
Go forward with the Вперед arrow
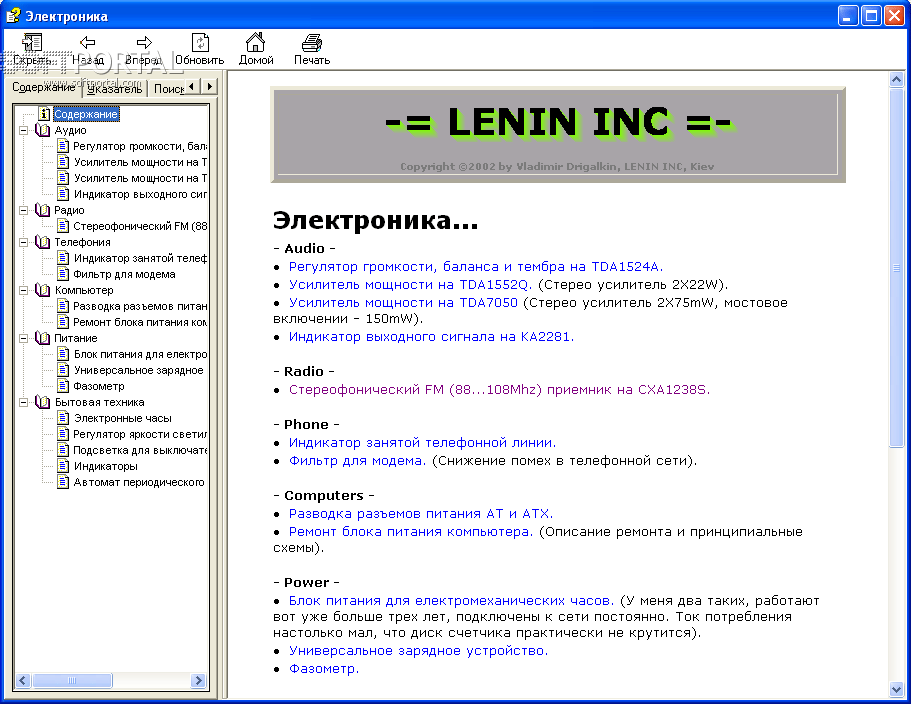pyautogui.click(x=144, y=42)
